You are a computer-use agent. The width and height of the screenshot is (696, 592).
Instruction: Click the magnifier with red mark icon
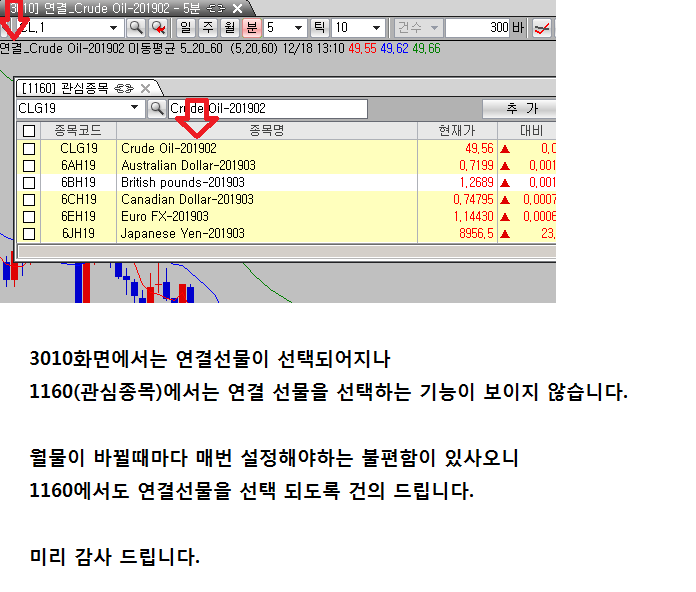click(x=158, y=28)
